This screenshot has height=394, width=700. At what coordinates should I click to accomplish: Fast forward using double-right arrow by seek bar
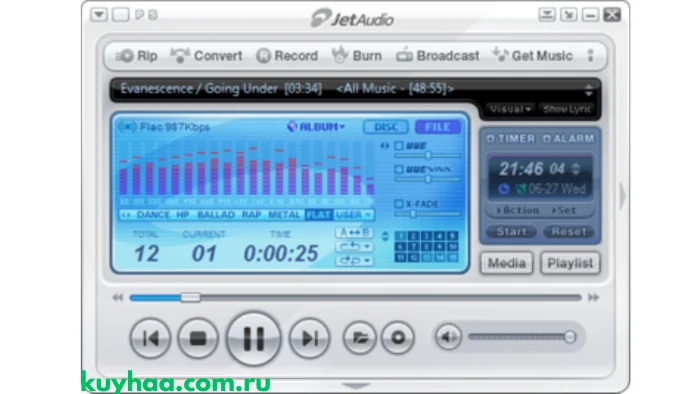coord(593,298)
